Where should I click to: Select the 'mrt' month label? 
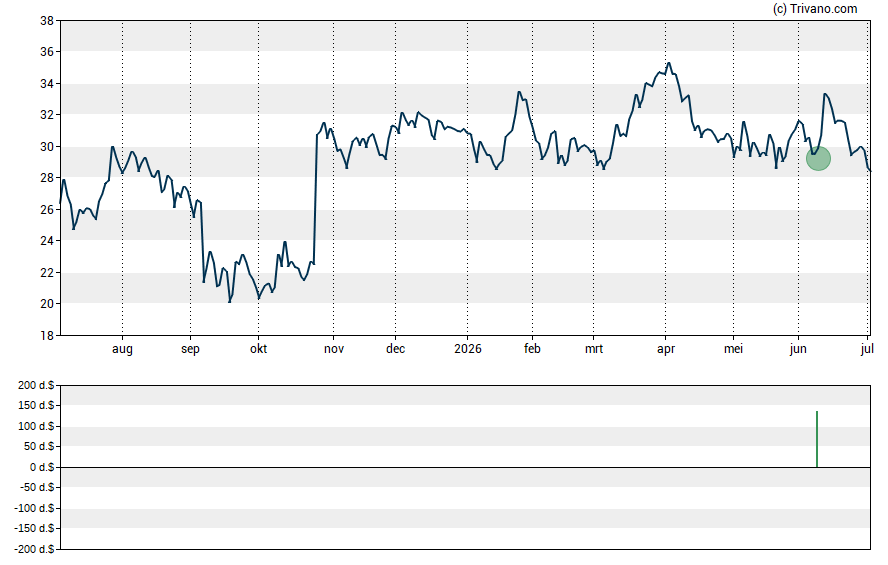point(594,348)
